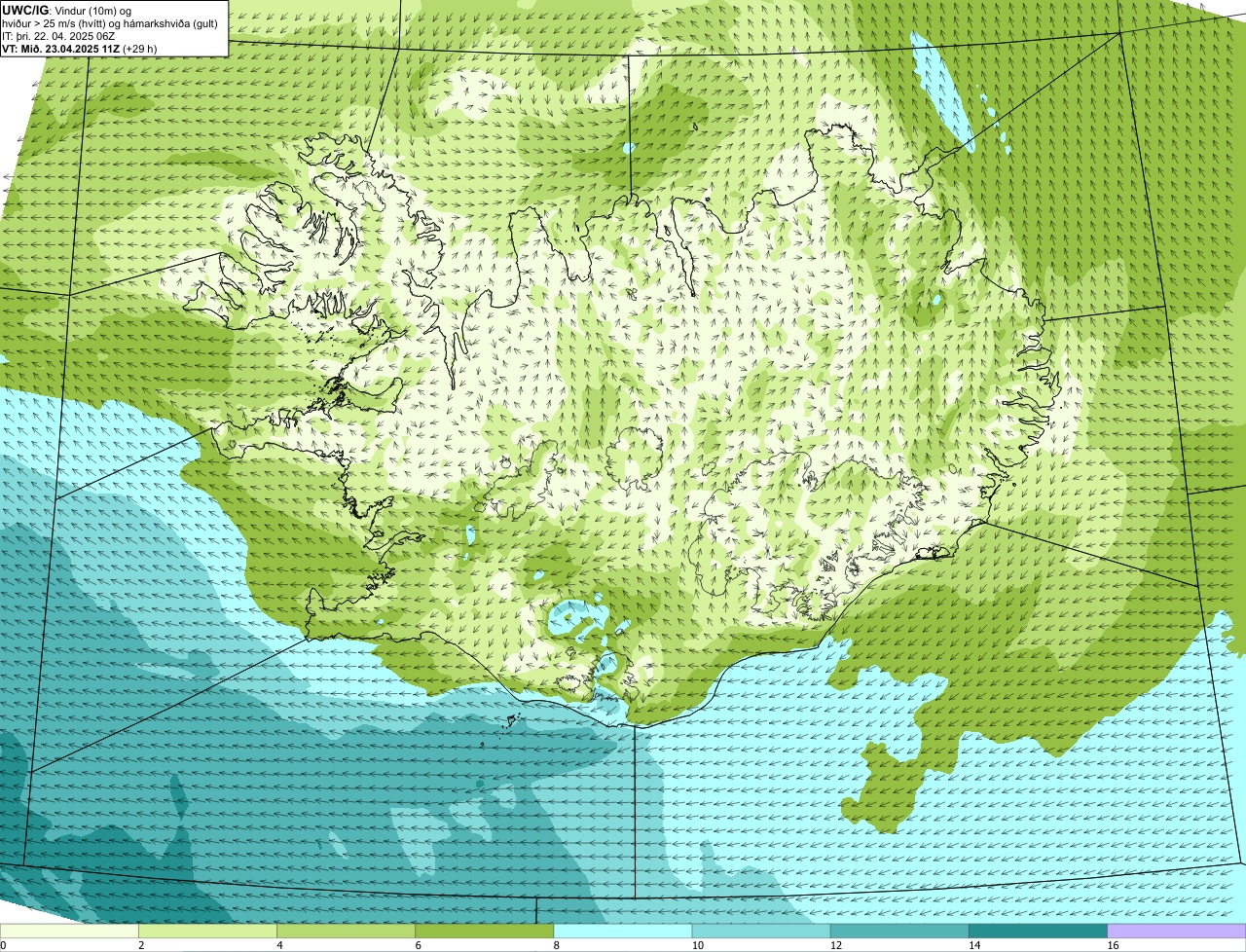
Task: Click the legend scale label '14'
Action: [974, 945]
